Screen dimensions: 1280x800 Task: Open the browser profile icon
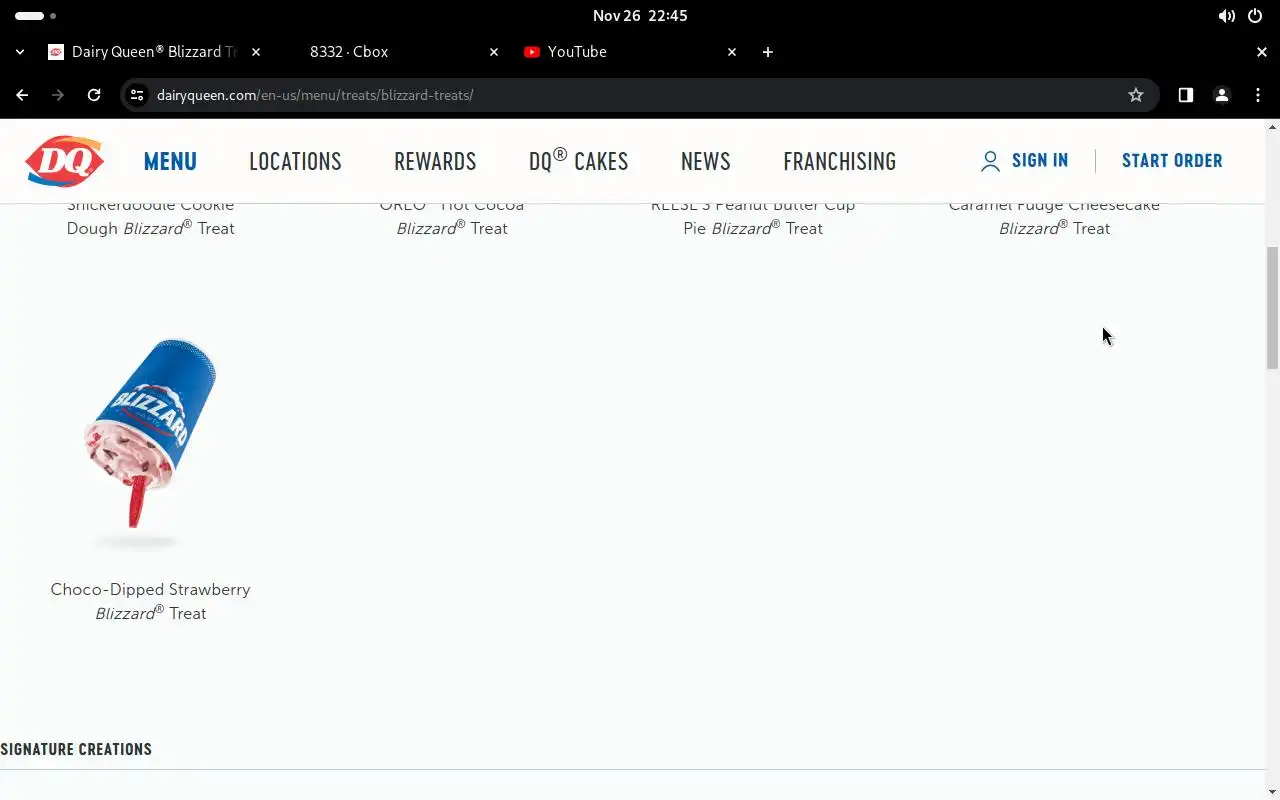click(1222, 95)
